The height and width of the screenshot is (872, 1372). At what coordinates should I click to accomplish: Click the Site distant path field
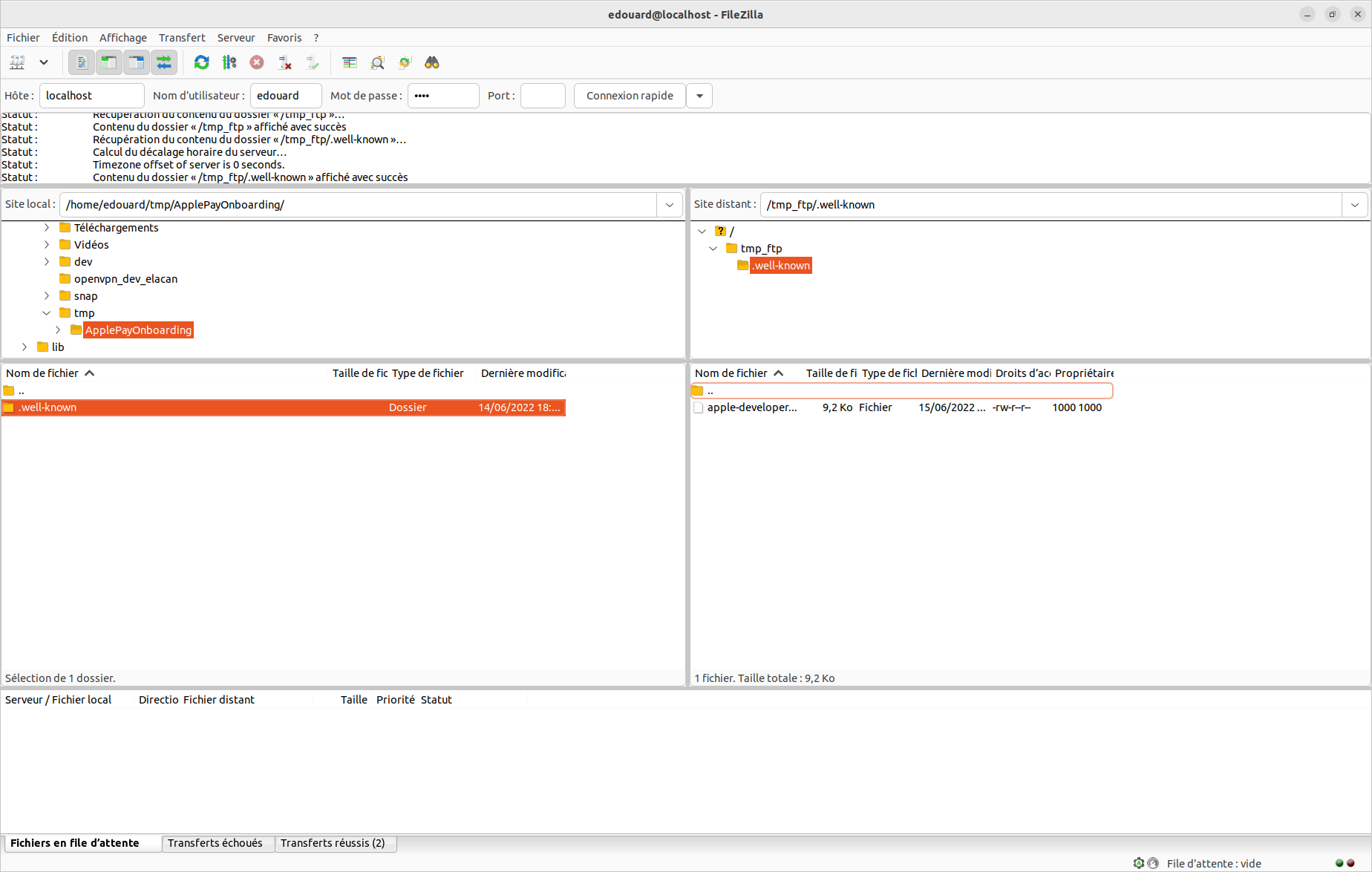(1051, 205)
